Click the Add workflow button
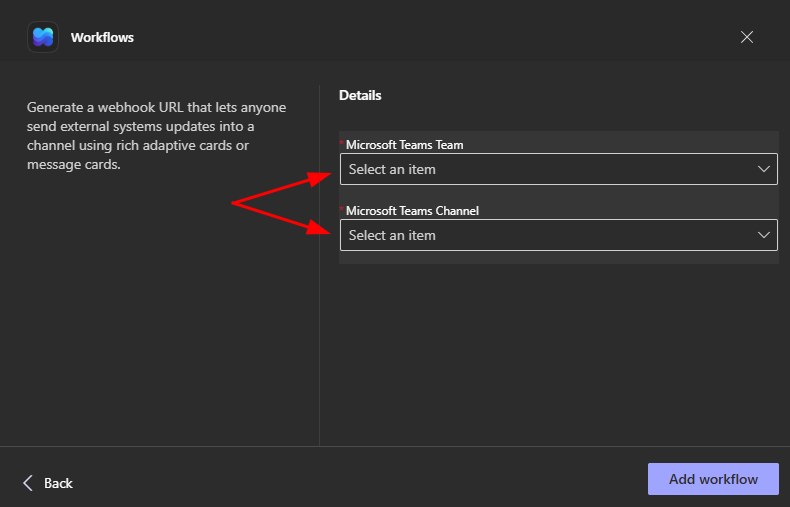This screenshot has width=790, height=507. [x=713, y=479]
